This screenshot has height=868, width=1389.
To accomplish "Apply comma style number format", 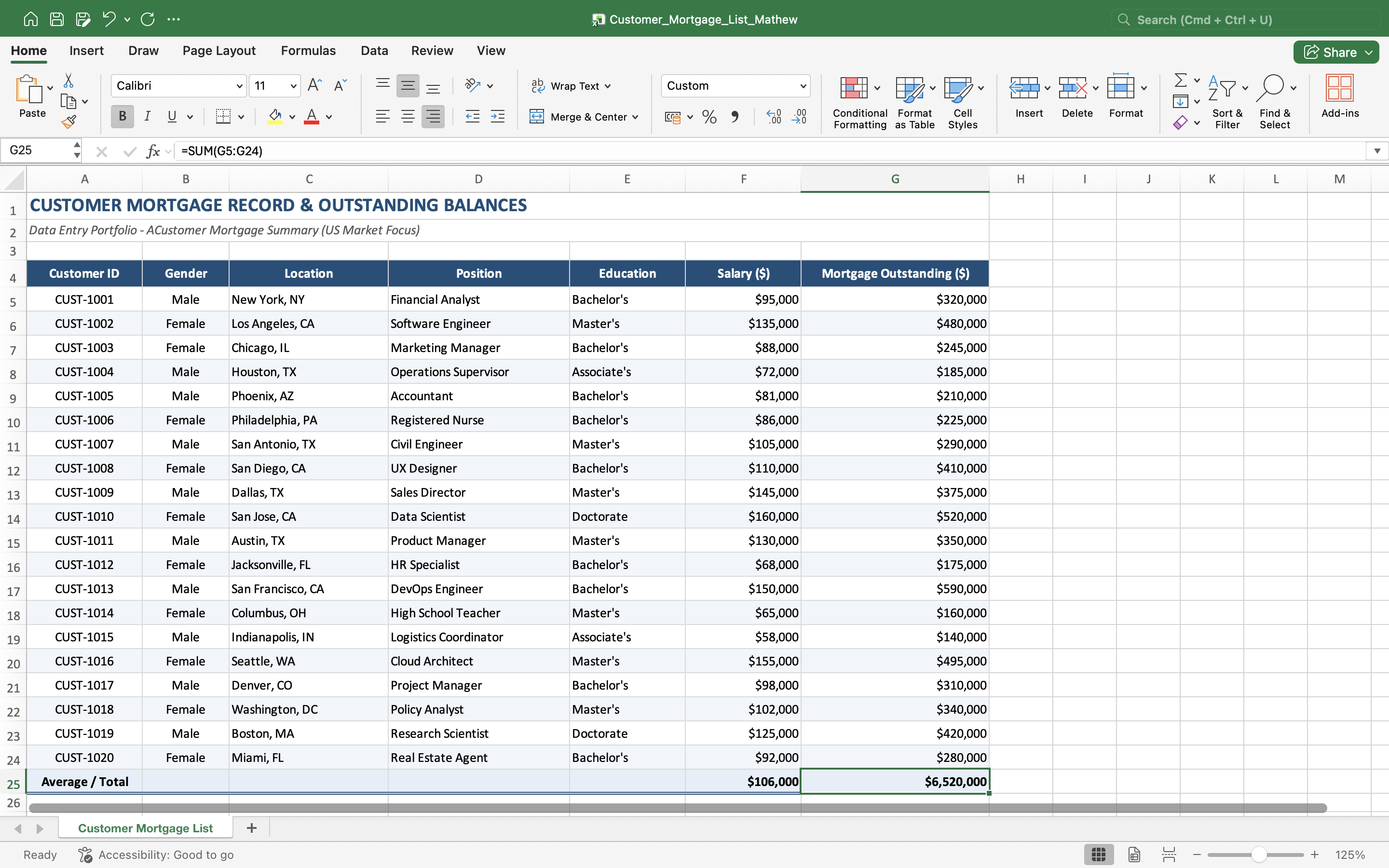I will pyautogui.click(x=735, y=117).
